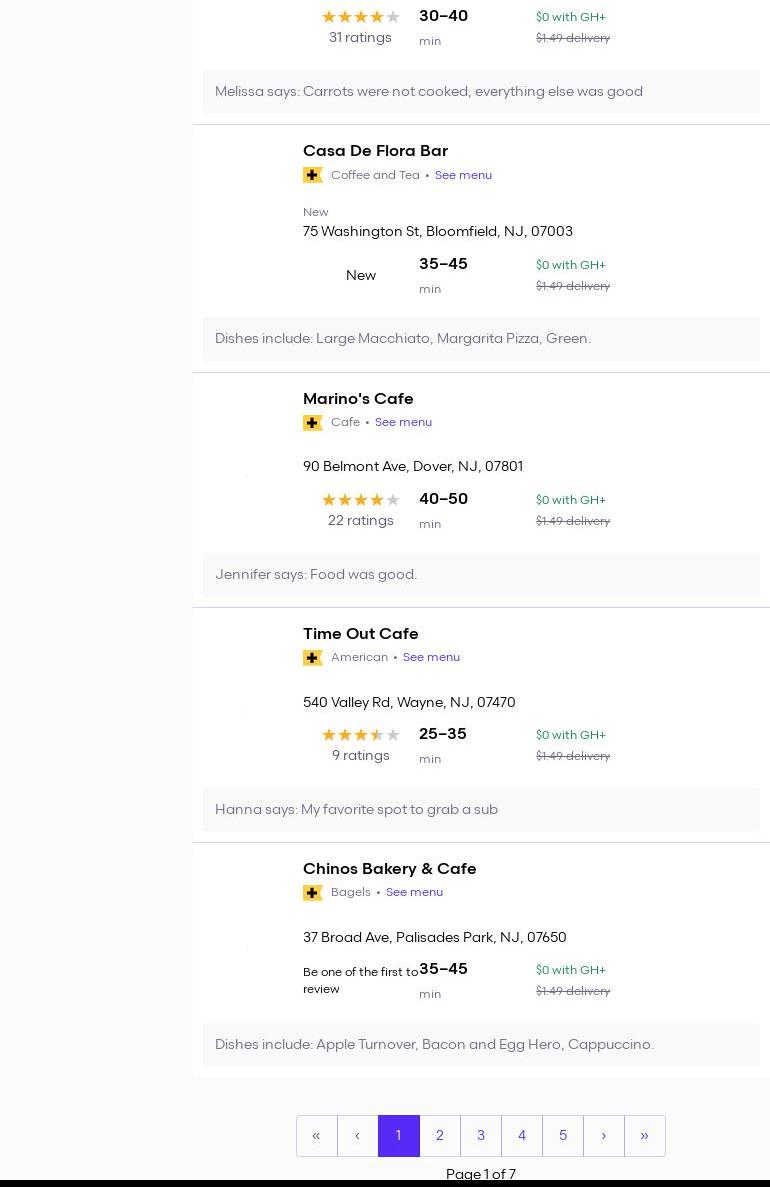Image resolution: width=770 pixels, height=1187 pixels.
Task: Open See menu link for Marino's Cafe
Action: pyautogui.click(x=403, y=422)
